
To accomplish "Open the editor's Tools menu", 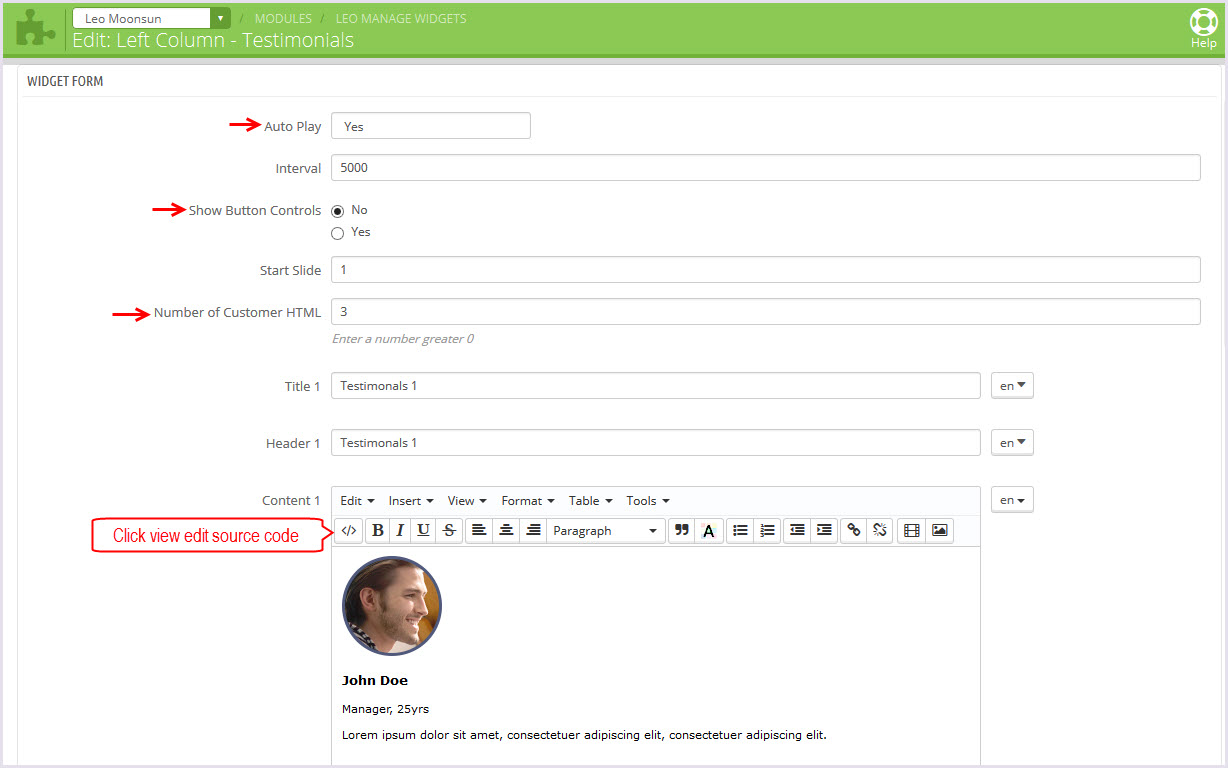I will (x=648, y=501).
